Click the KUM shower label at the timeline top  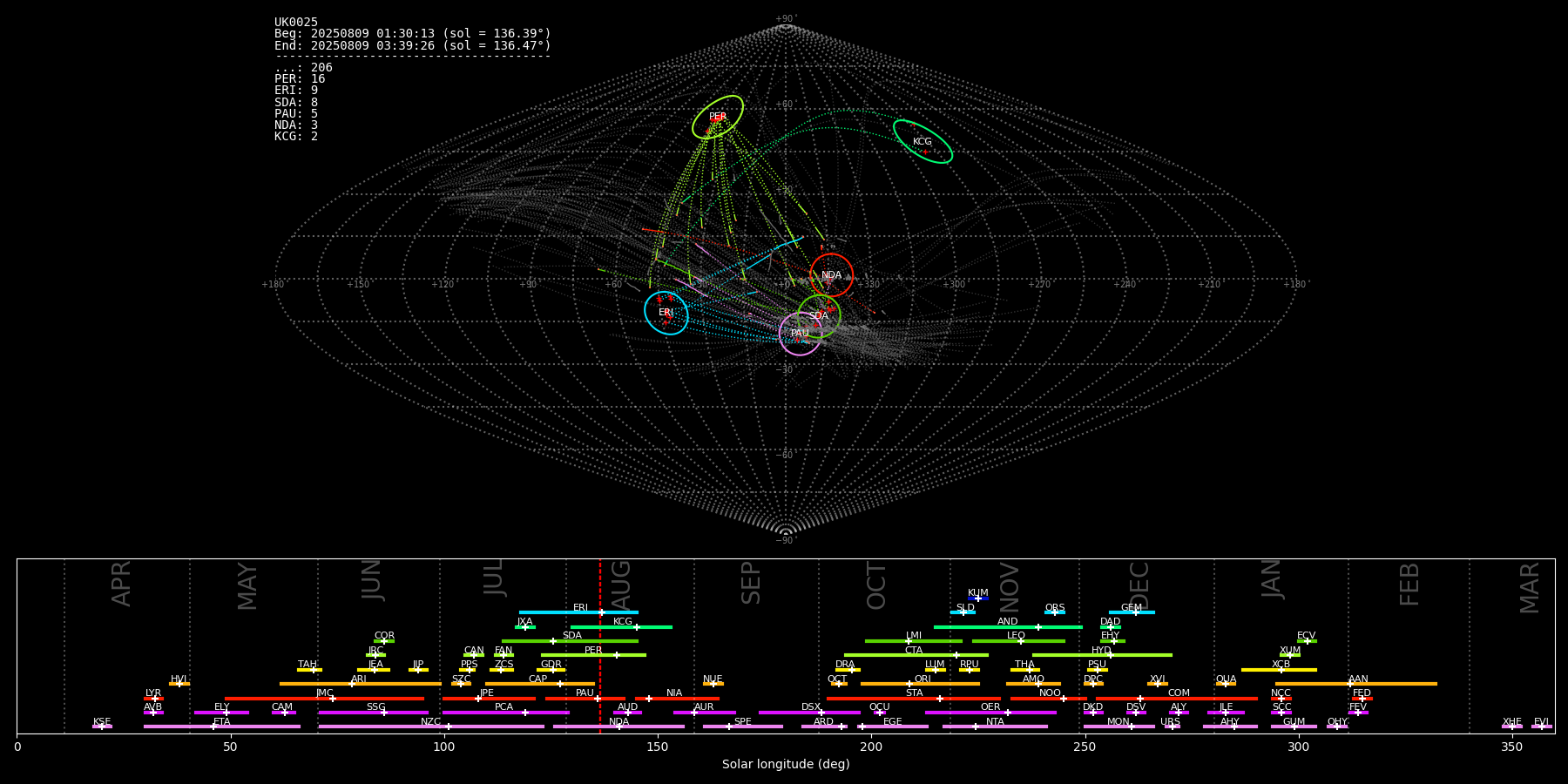pyautogui.click(x=978, y=593)
